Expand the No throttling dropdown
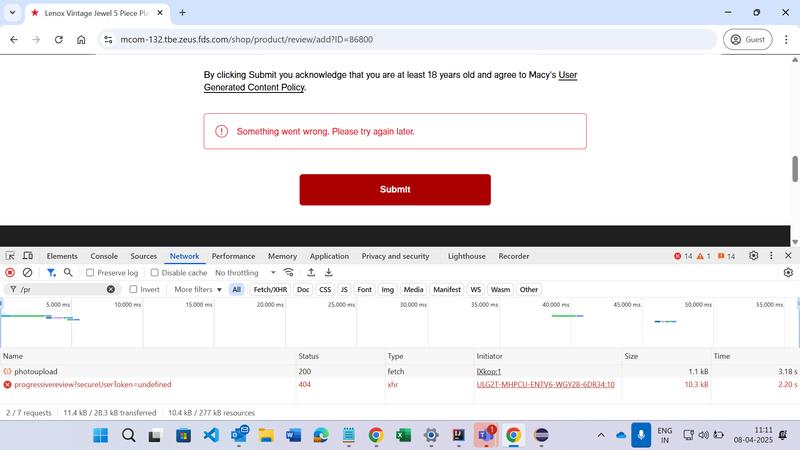The width and height of the screenshot is (800, 450). coord(245,273)
